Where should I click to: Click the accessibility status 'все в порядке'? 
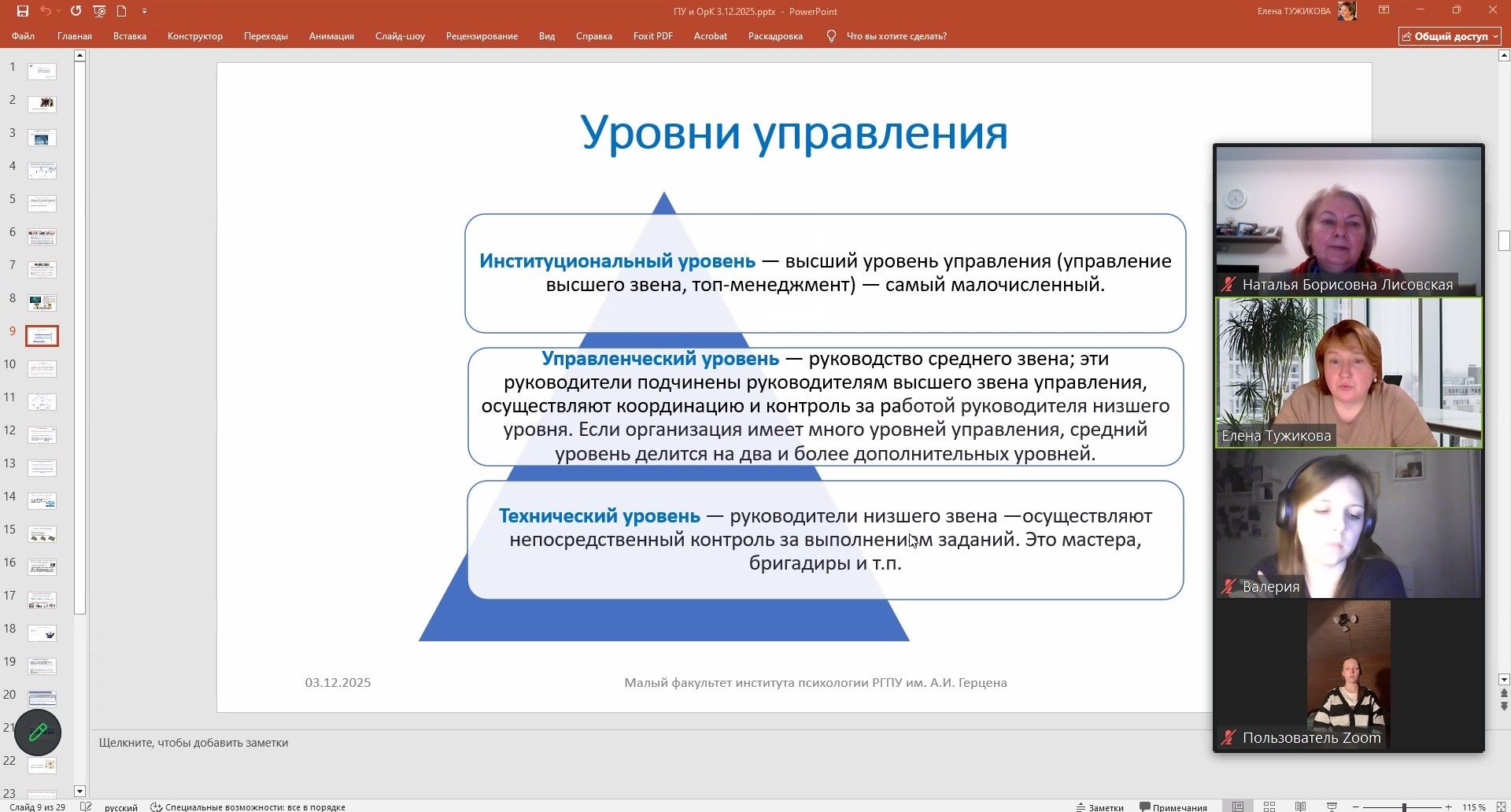coord(248,806)
